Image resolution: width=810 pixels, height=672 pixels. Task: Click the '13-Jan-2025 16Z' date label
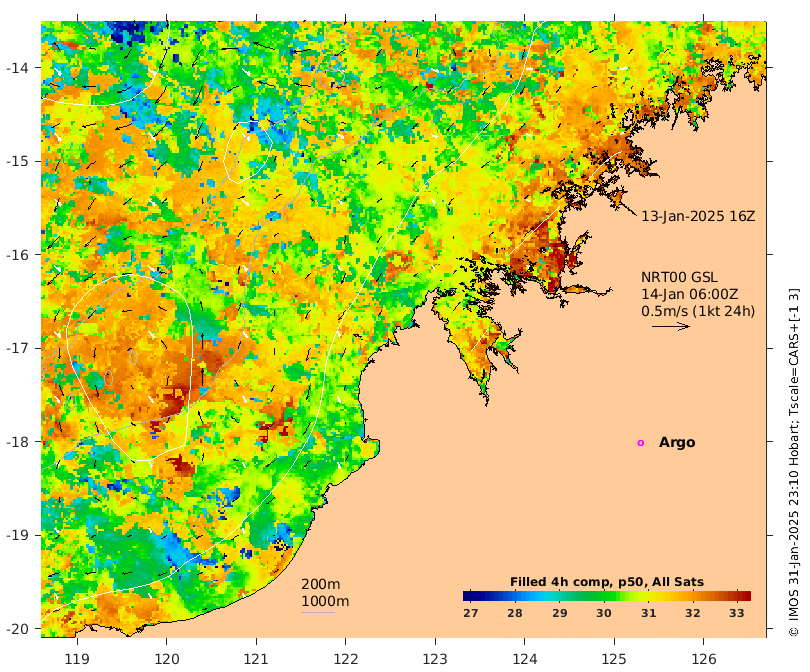(698, 216)
